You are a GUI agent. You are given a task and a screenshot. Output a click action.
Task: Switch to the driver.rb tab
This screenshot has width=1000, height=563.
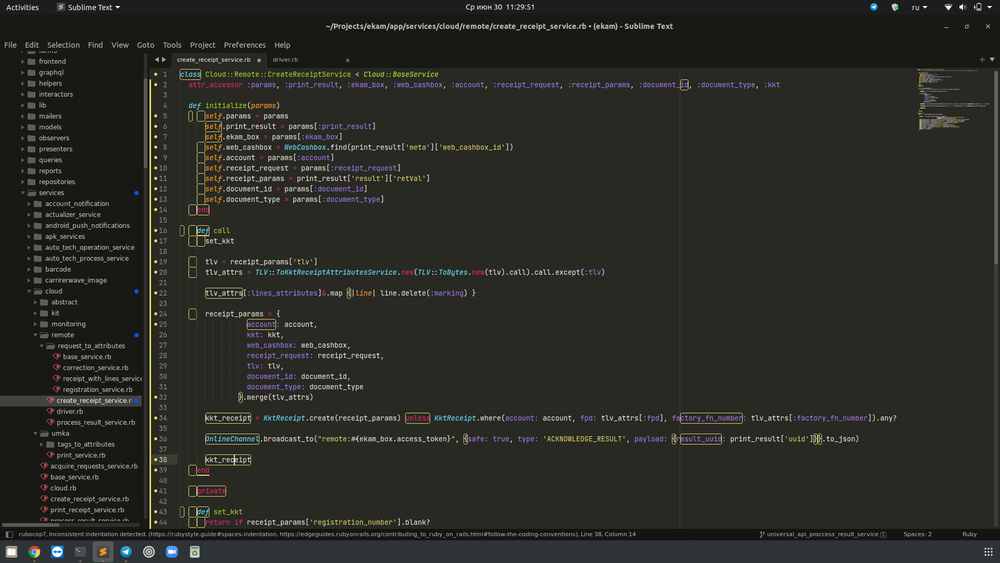(x=285, y=60)
